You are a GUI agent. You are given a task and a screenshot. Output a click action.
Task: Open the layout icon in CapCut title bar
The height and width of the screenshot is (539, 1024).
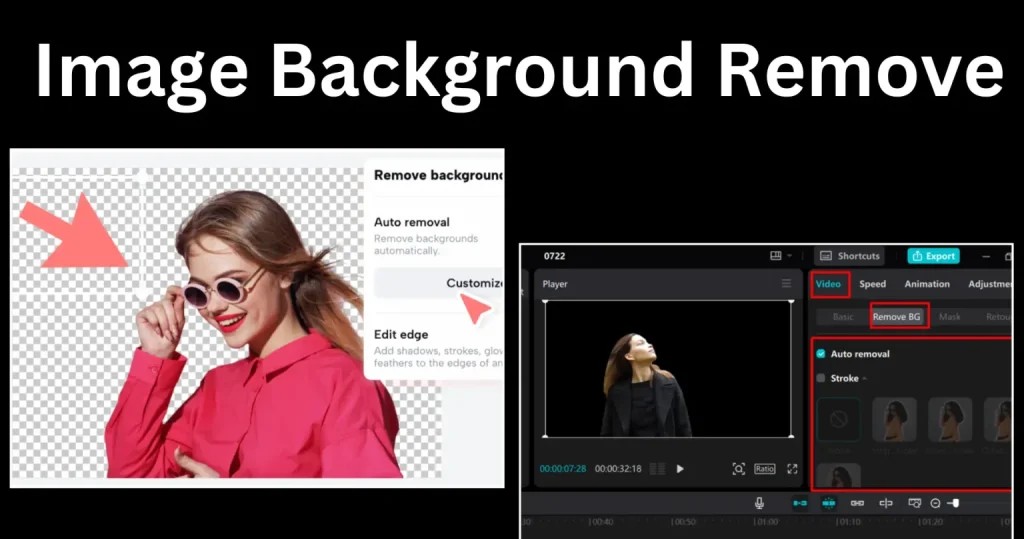(776, 255)
